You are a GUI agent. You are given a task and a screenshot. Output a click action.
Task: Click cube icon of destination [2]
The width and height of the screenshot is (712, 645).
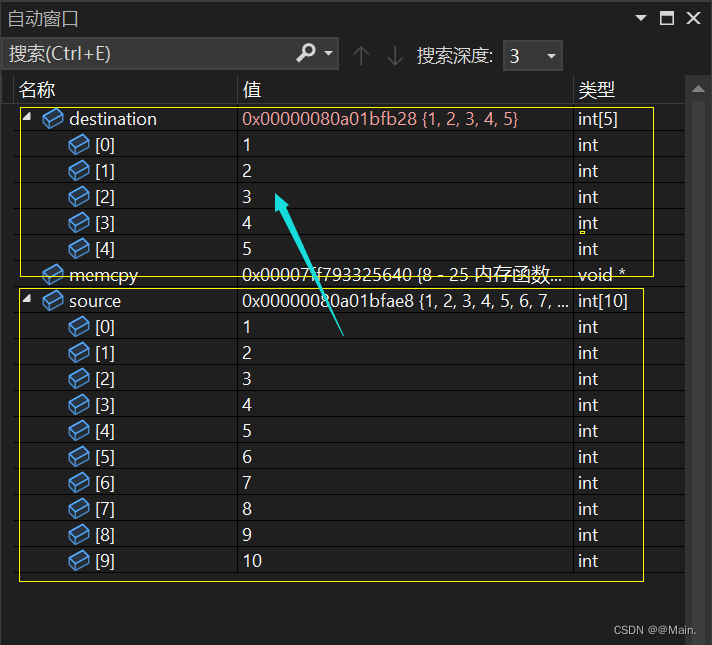click(x=79, y=196)
